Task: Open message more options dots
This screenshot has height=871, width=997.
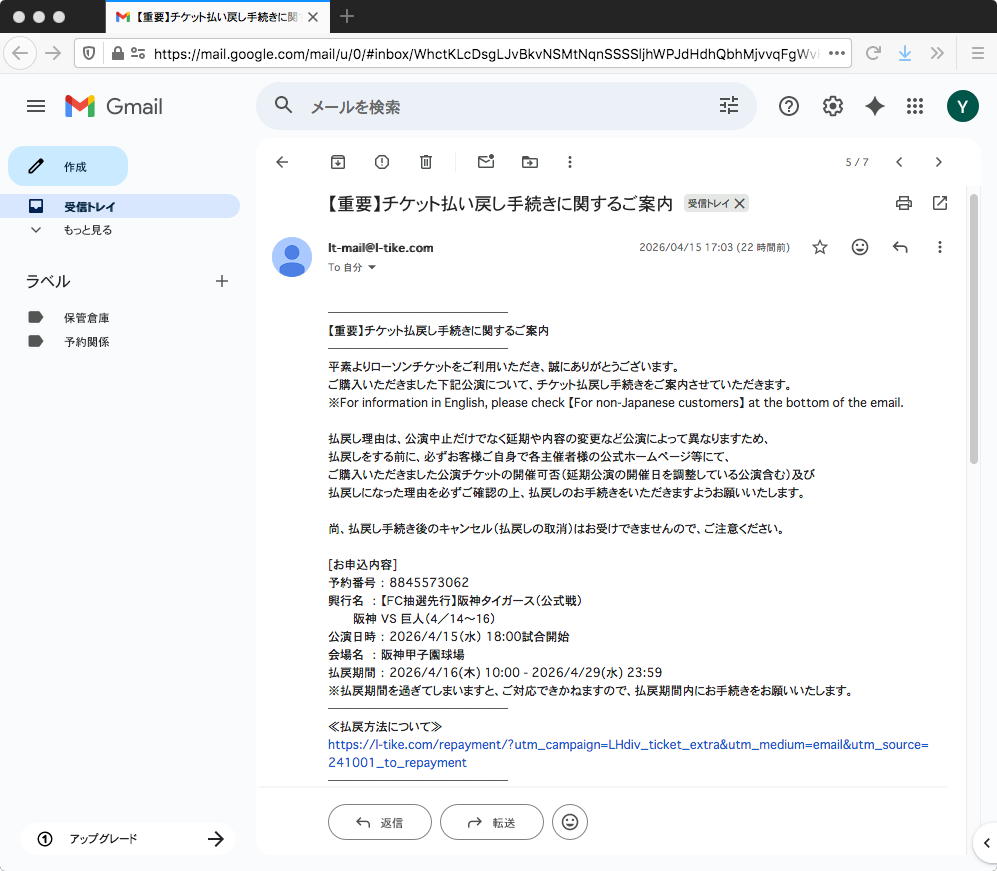Action: [940, 247]
